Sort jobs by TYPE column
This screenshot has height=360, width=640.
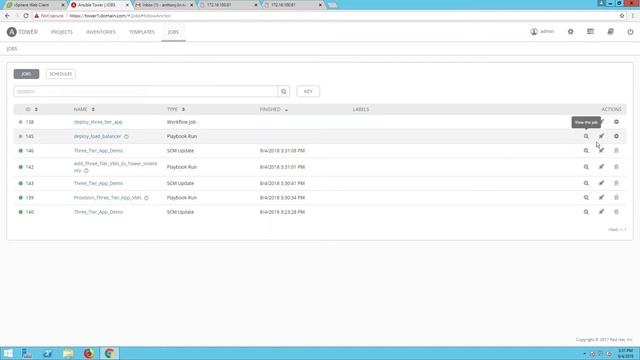click(x=176, y=109)
